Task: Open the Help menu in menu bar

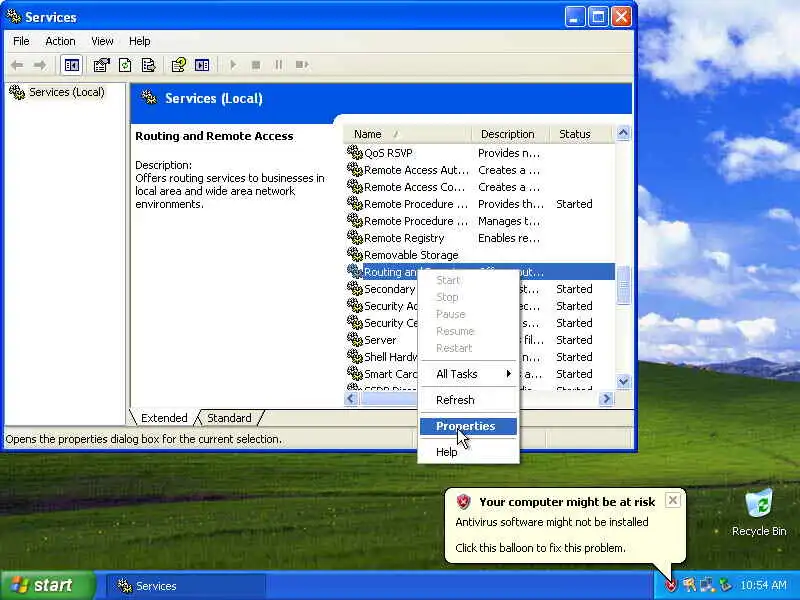Action: pyautogui.click(x=139, y=41)
